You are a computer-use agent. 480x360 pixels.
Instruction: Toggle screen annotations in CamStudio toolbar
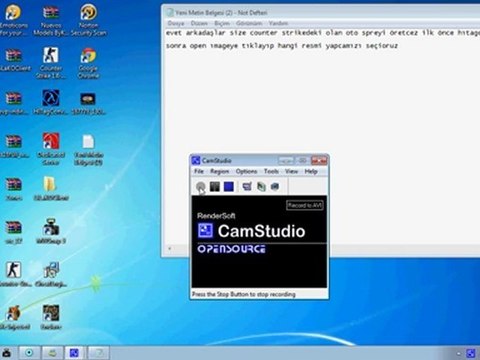(x=247, y=187)
